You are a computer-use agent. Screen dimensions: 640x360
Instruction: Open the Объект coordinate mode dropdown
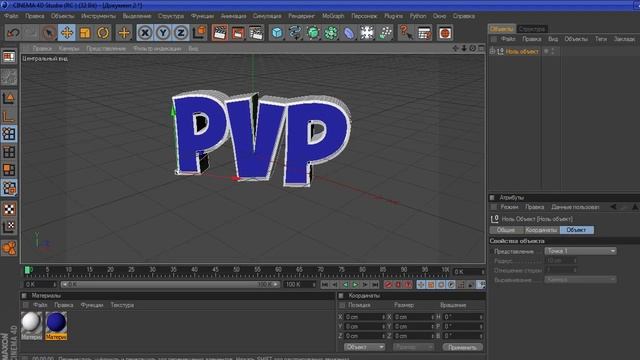[364, 347]
